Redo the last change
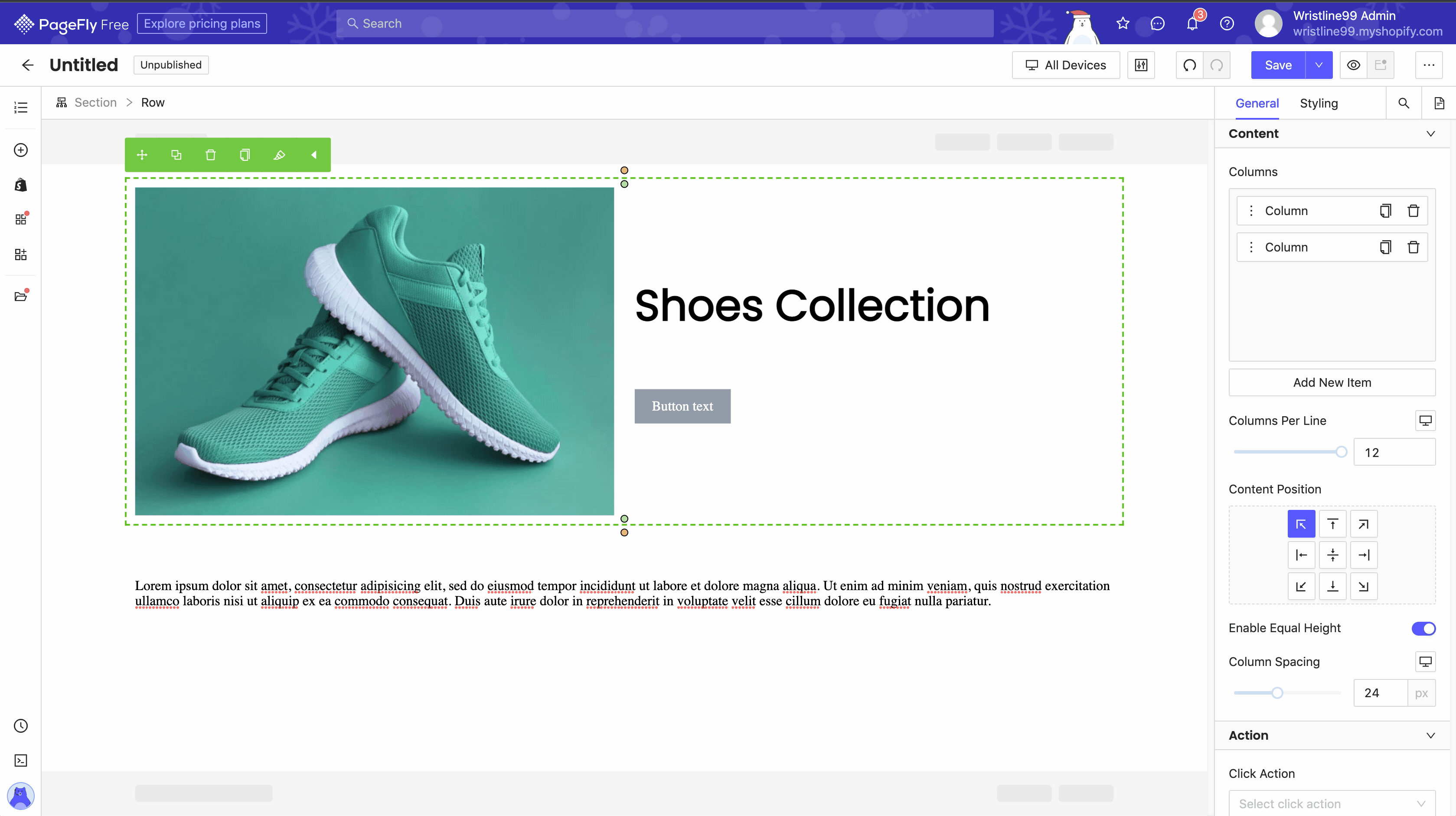The width and height of the screenshot is (1456, 816). 1217,65
